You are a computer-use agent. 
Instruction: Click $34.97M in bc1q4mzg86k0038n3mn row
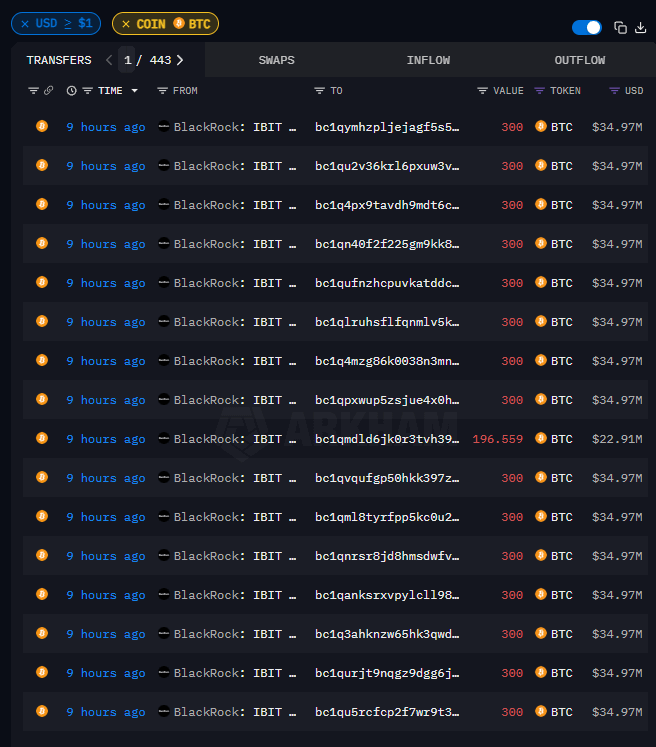[617, 361]
